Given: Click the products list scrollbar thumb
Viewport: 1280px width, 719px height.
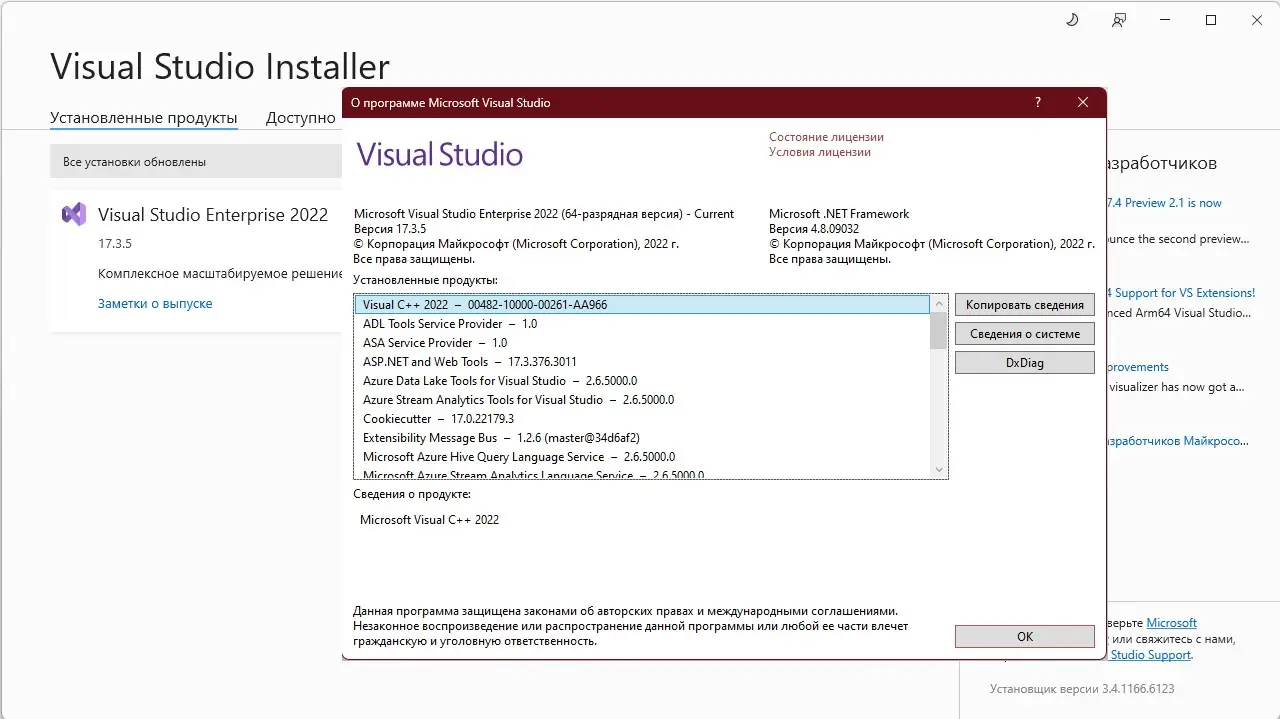Looking at the screenshot, I should (x=938, y=330).
